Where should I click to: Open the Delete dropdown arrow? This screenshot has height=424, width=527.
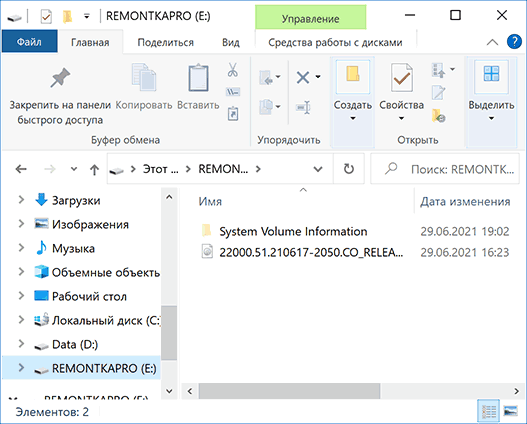click(x=318, y=77)
